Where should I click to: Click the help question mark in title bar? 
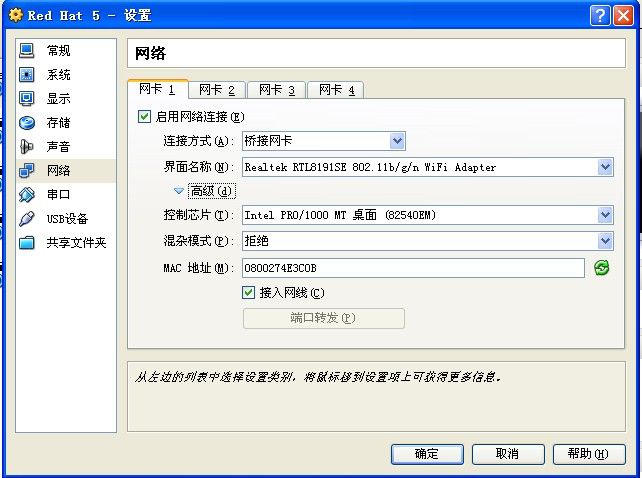pyautogui.click(x=600, y=16)
